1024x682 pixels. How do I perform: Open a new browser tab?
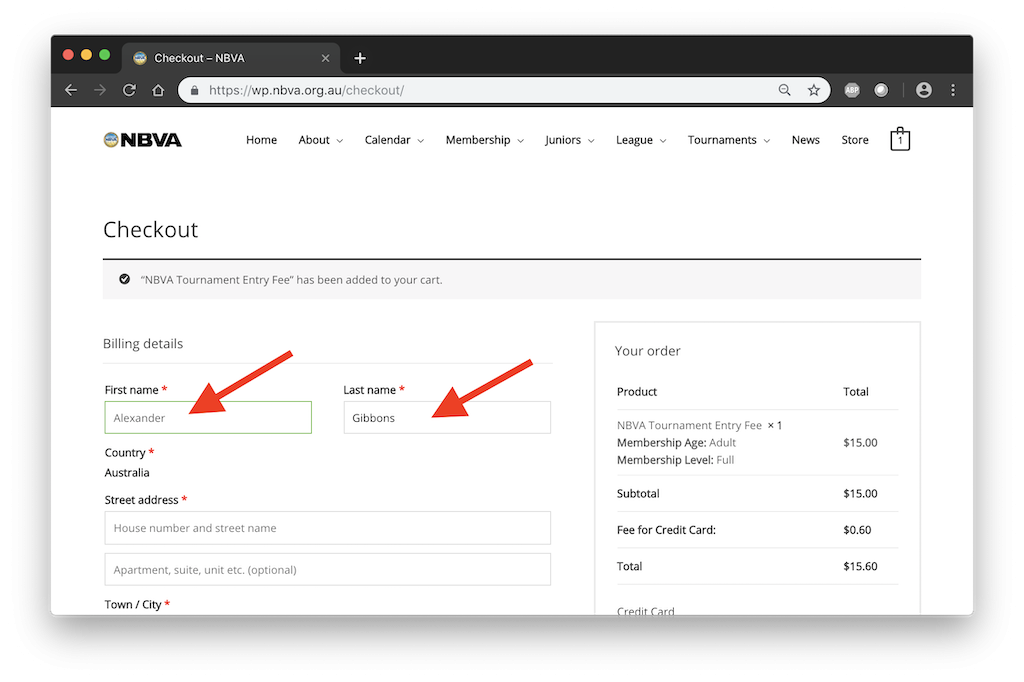[x=360, y=58]
